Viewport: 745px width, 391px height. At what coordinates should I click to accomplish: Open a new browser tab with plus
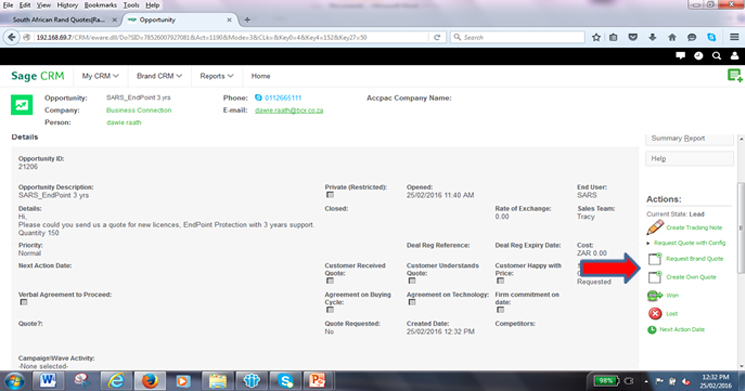(247, 20)
